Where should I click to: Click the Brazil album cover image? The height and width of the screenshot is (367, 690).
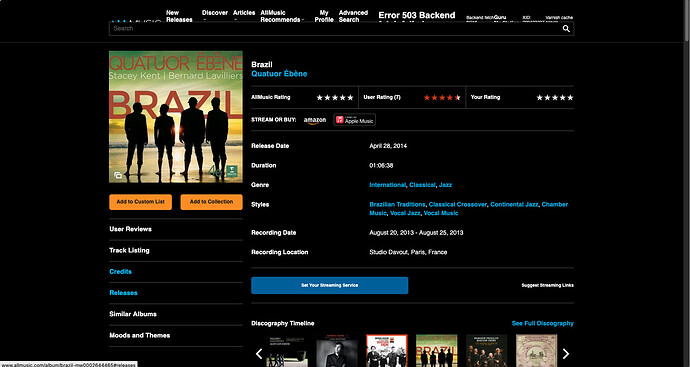pos(176,117)
